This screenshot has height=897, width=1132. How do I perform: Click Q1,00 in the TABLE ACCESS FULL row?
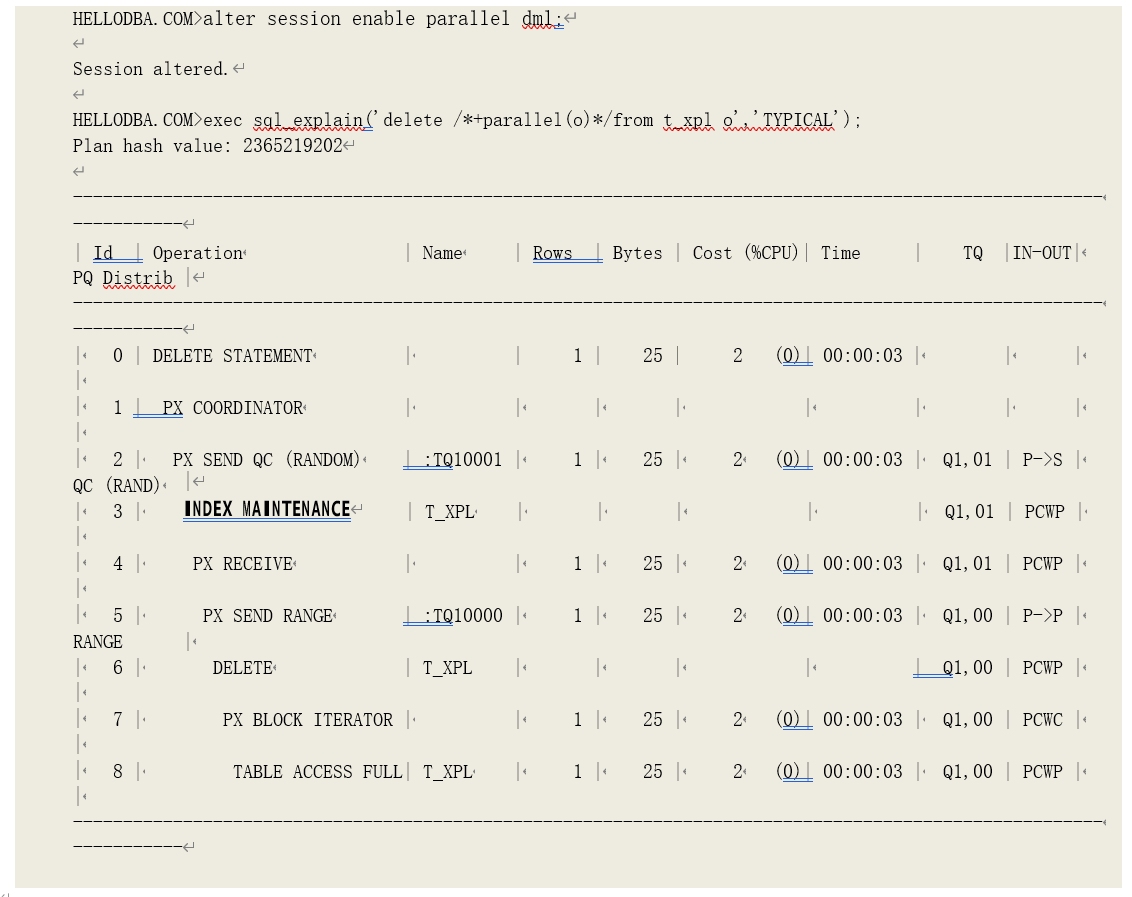[967, 772]
